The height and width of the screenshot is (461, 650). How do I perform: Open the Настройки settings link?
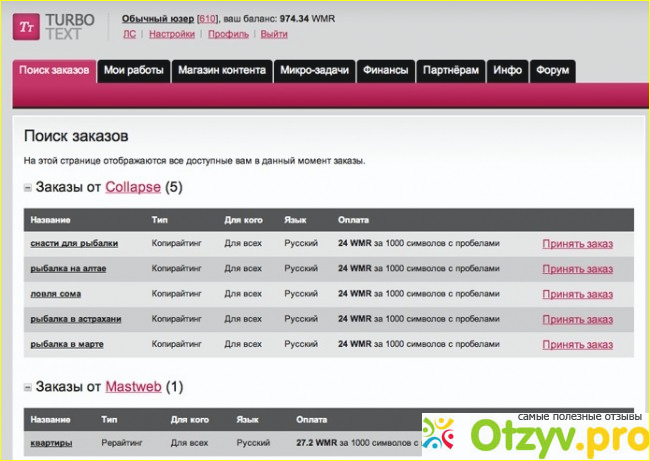[172, 34]
